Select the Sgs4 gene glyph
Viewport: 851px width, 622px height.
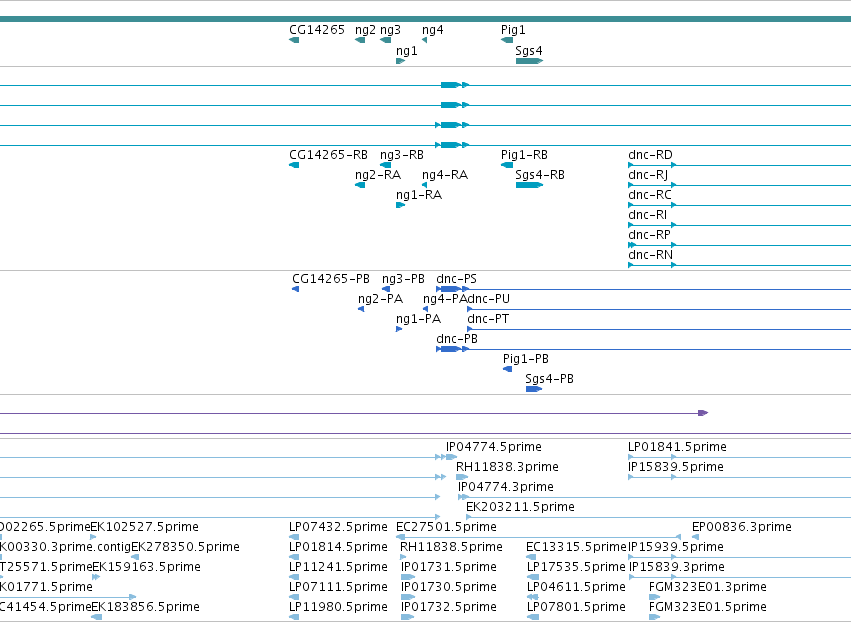pyautogui.click(x=529, y=61)
